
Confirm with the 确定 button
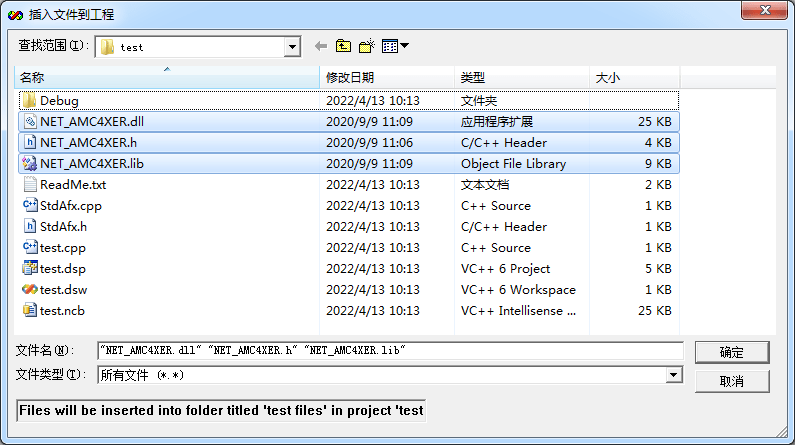pyautogui.click(x=732, y=352)
